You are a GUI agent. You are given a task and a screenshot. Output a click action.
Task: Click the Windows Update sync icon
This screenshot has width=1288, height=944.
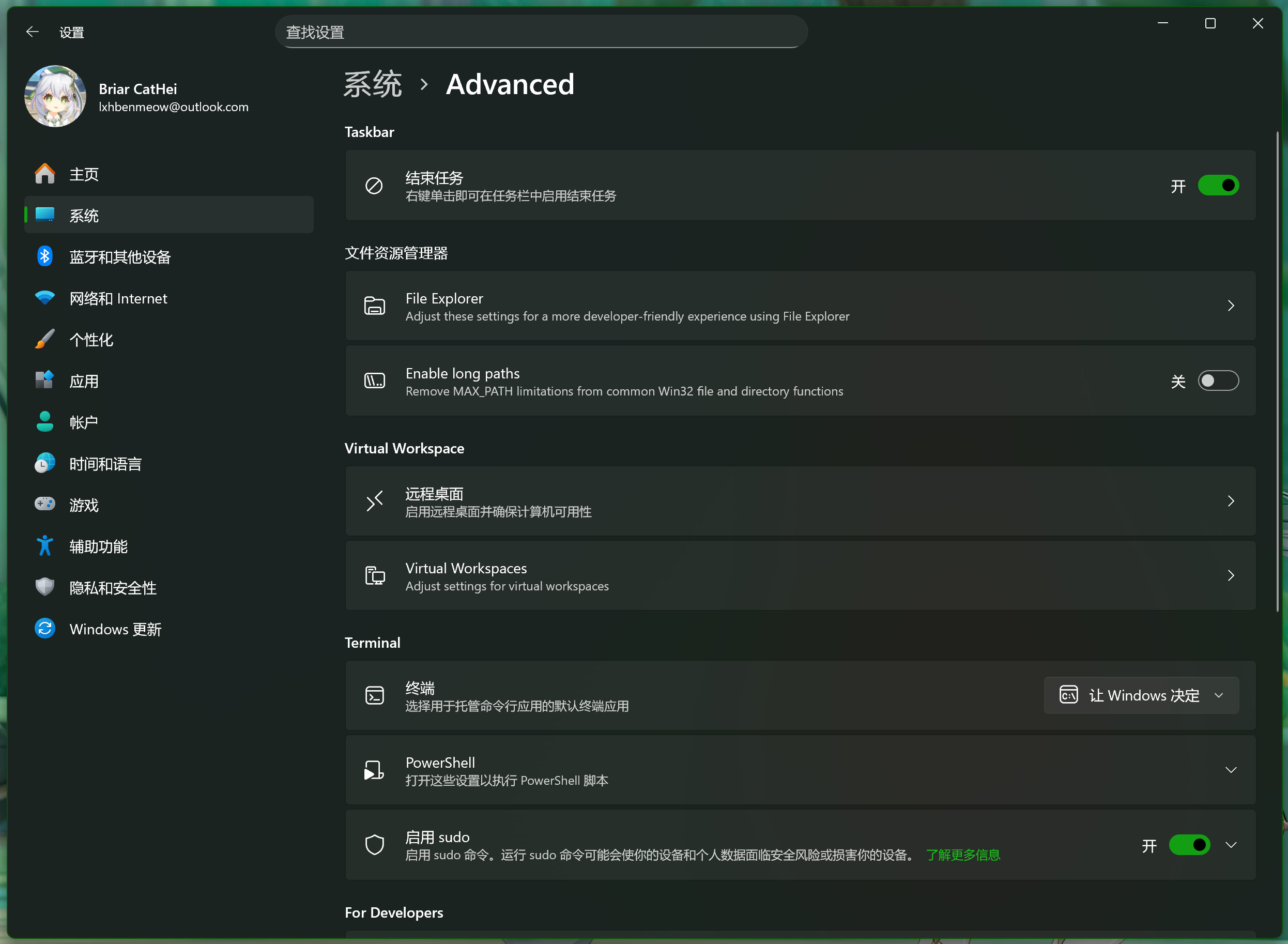[44, 629]
